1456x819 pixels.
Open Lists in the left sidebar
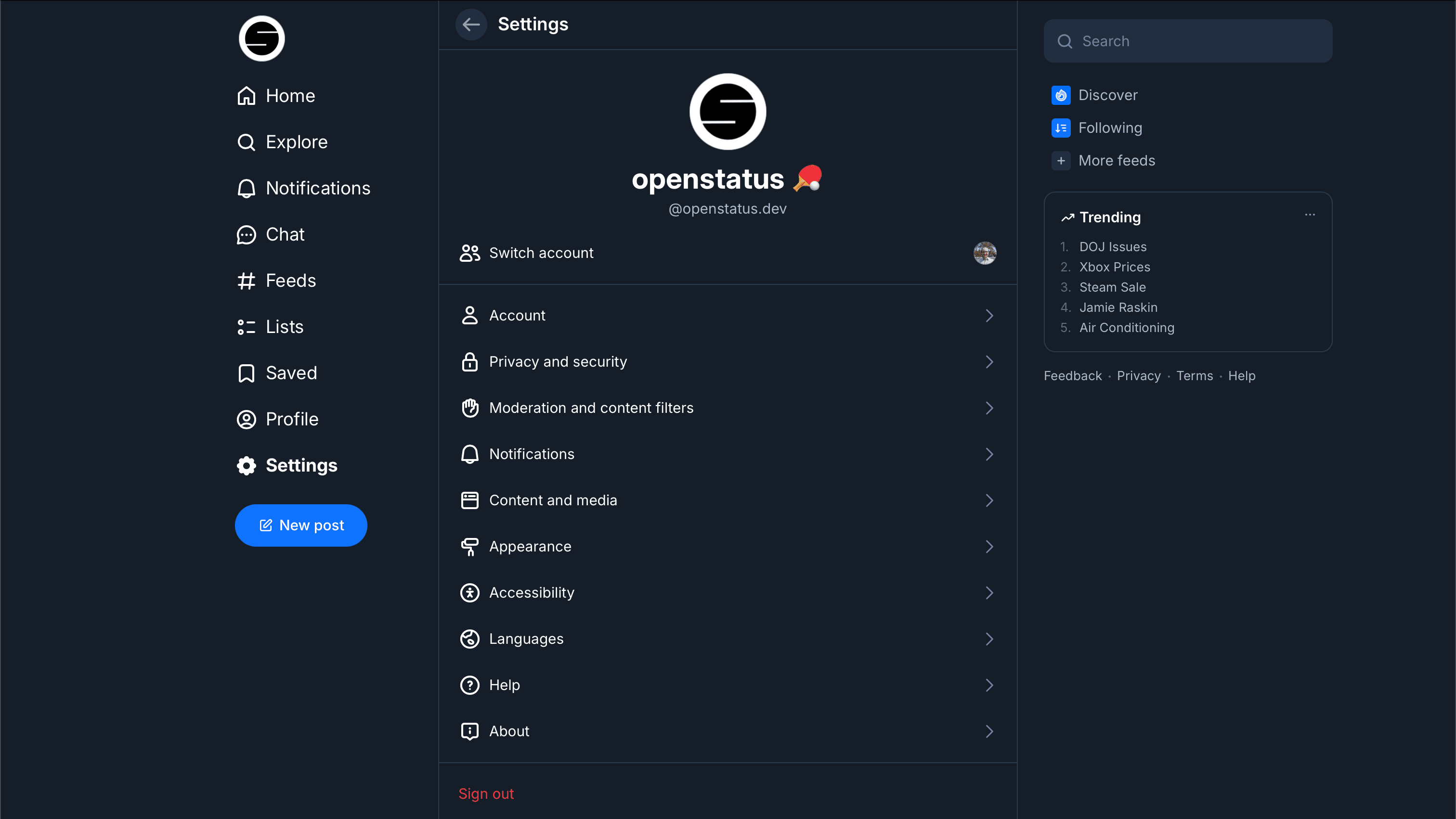pyautogui.click(x=270, y=327)
